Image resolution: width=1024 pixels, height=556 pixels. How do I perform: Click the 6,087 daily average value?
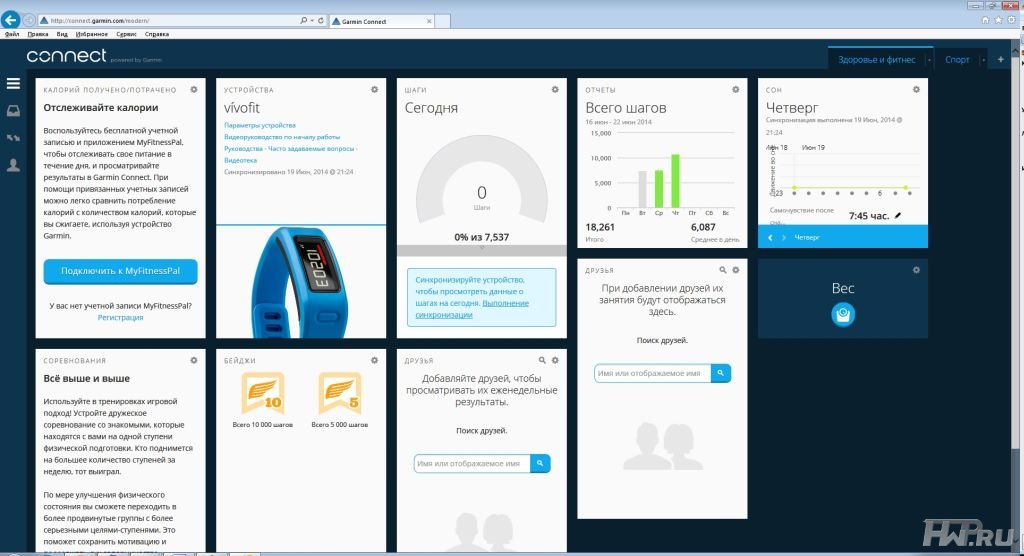pyautogui.click(x=703, y=227)
